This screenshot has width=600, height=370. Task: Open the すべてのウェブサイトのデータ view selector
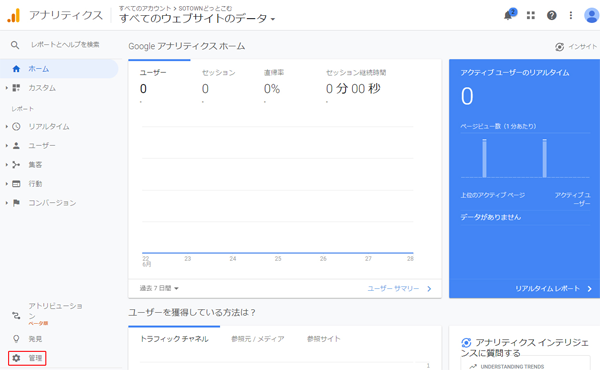pos(197,18)
